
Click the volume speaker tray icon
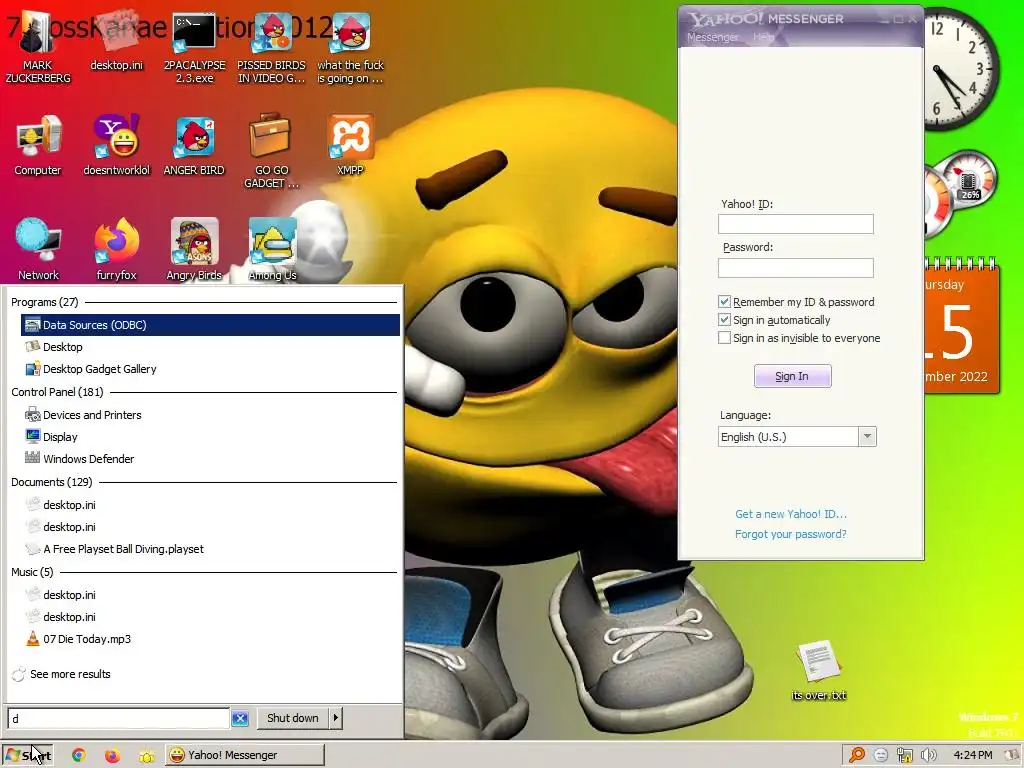click(929, 755)
